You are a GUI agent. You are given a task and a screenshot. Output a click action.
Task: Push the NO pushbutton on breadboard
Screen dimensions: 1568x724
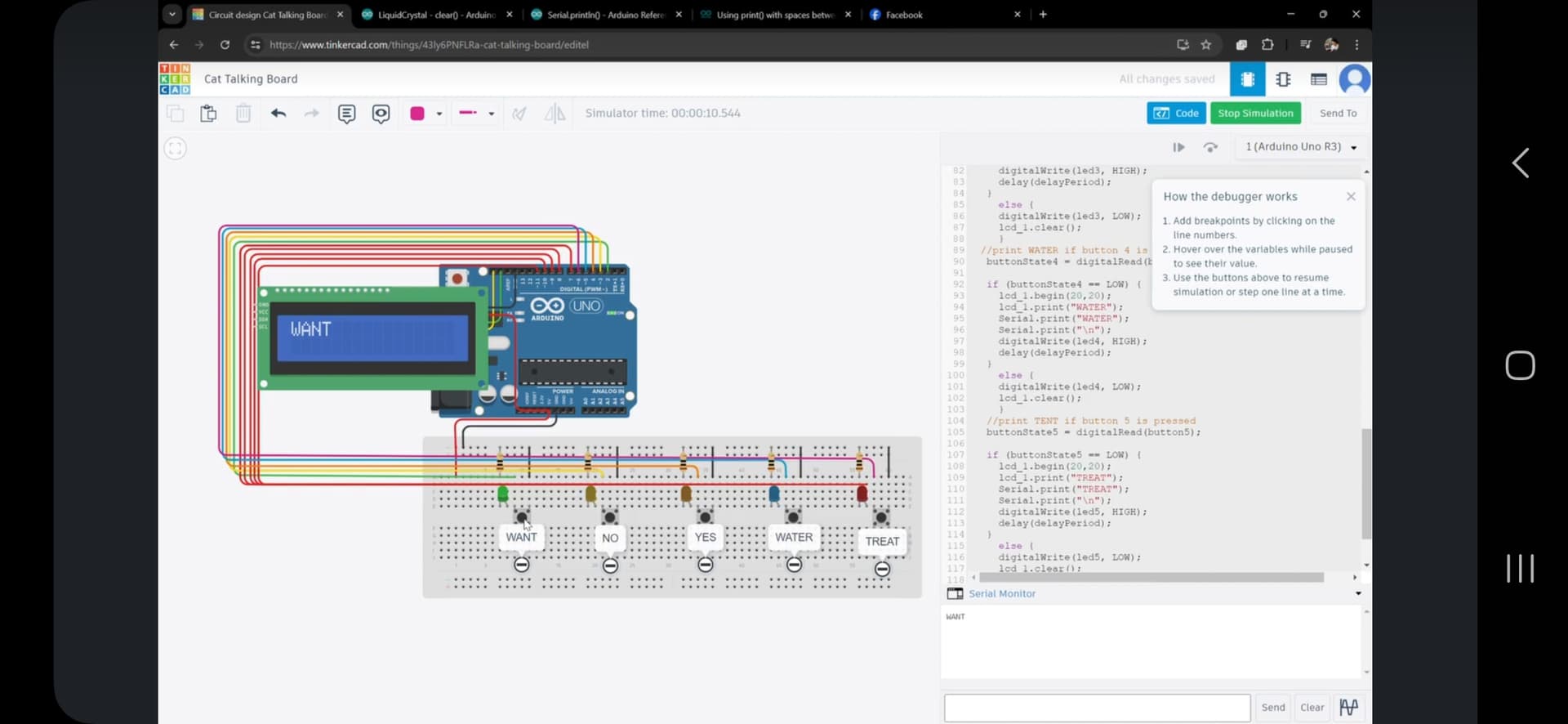(x=610, y=517)
